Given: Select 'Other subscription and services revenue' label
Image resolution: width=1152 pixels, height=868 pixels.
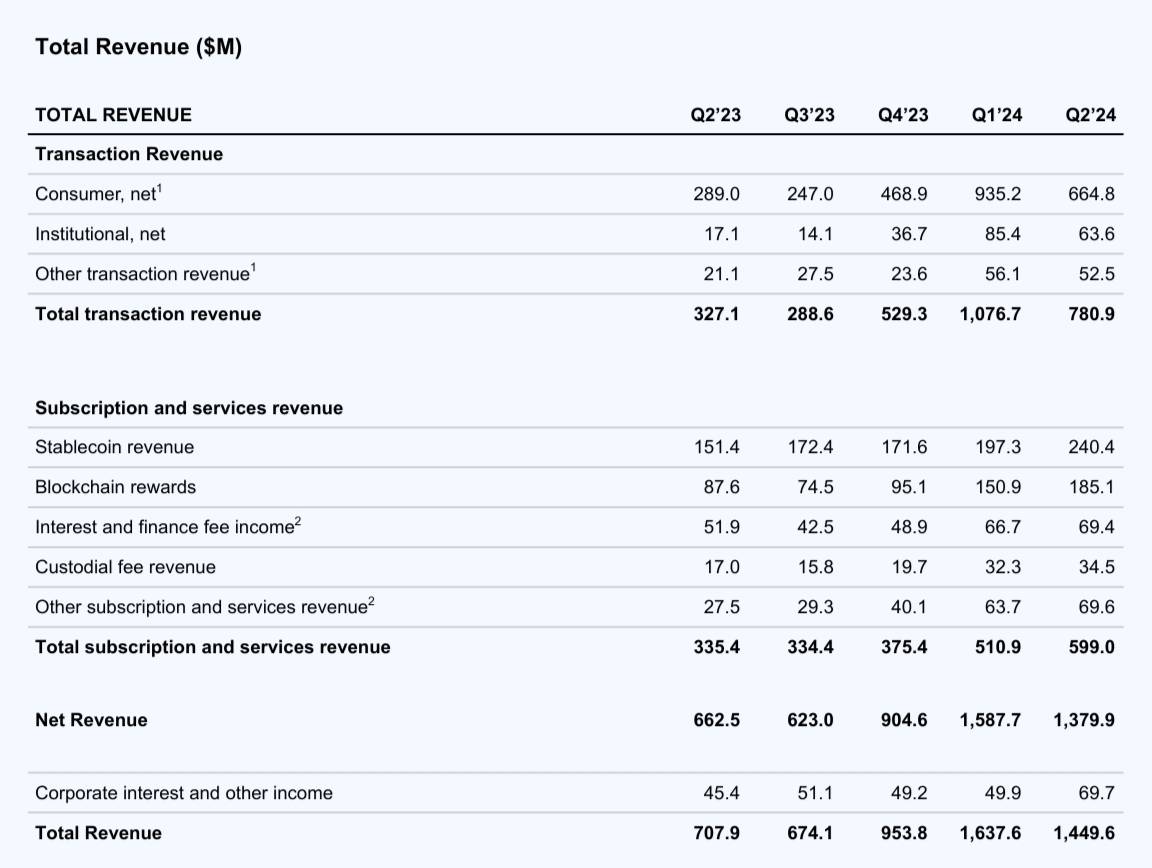Looking at the screenshot, I should click(205, 606).
